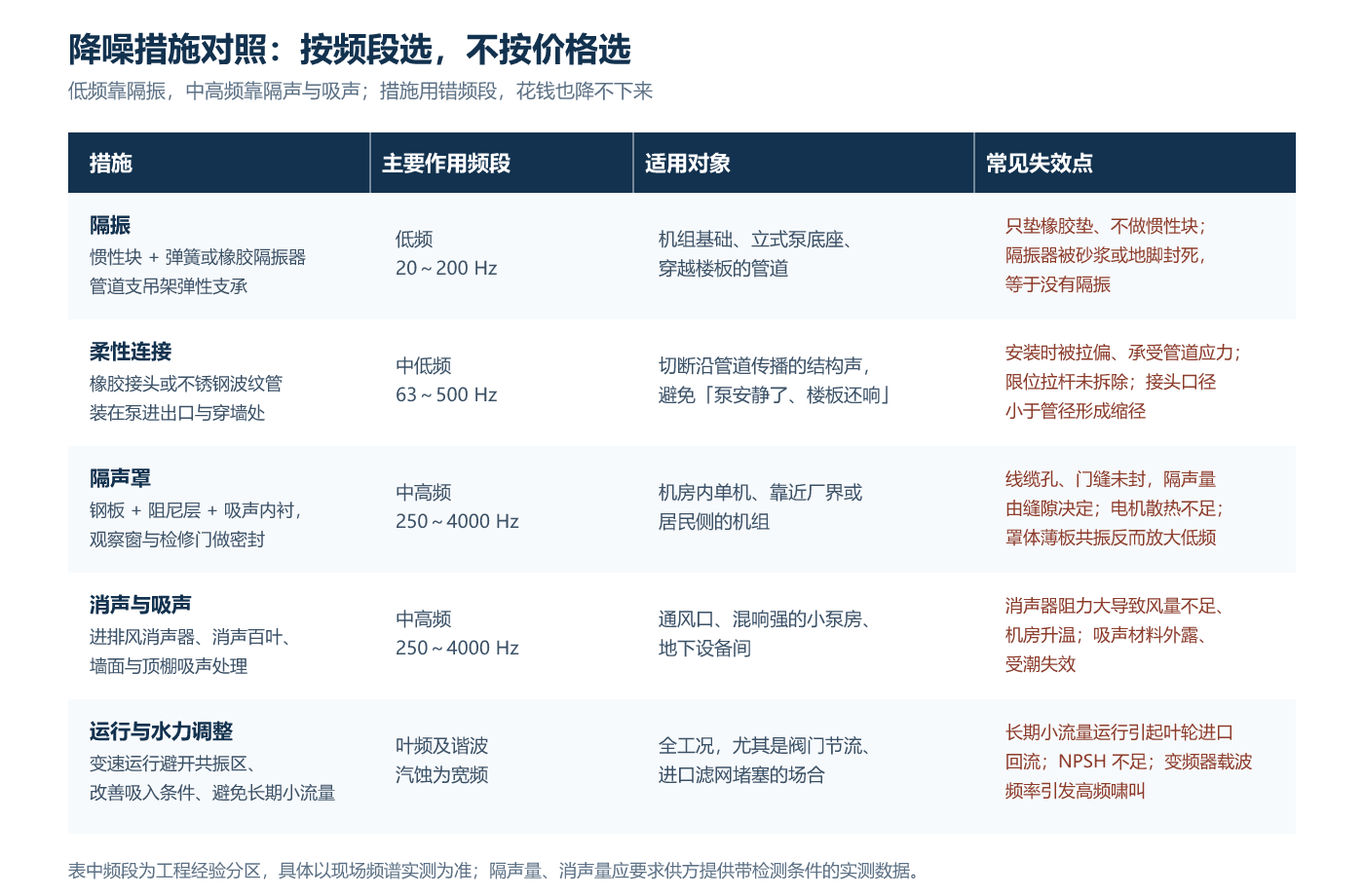Select the column header 适用对象

pyautogui.click(x=688, y=163)
